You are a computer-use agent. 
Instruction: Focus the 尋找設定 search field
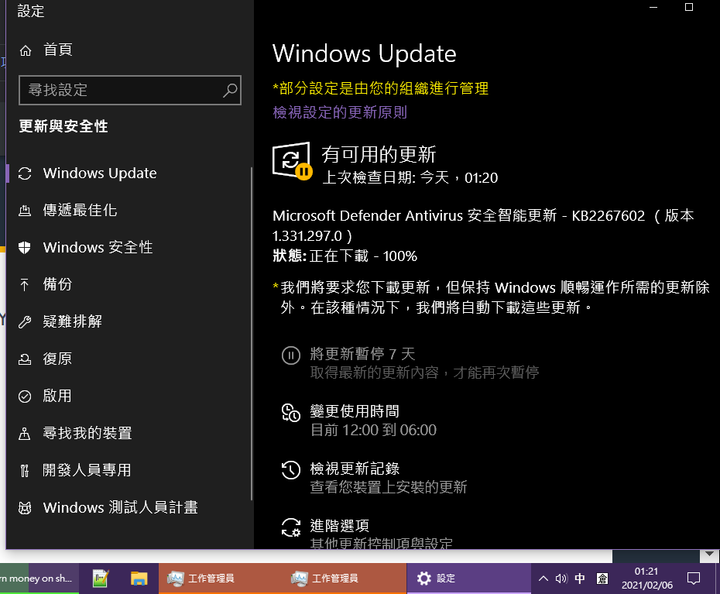click(130, 90)
